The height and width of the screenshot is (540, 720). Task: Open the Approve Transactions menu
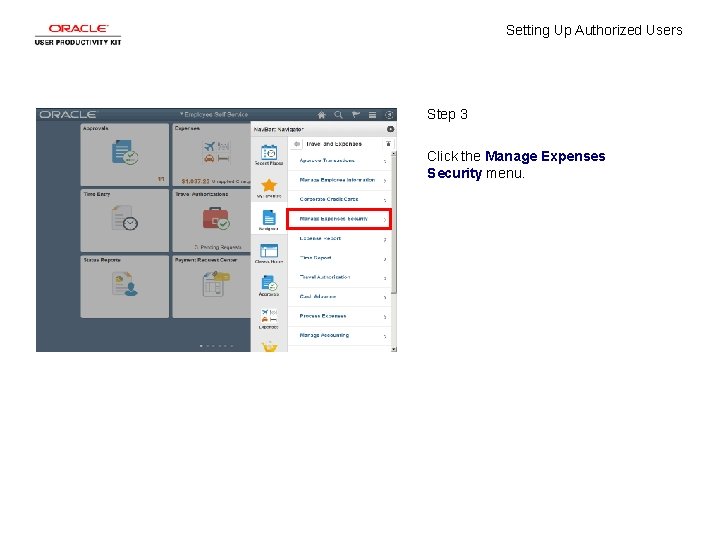(x=339, y=161)
